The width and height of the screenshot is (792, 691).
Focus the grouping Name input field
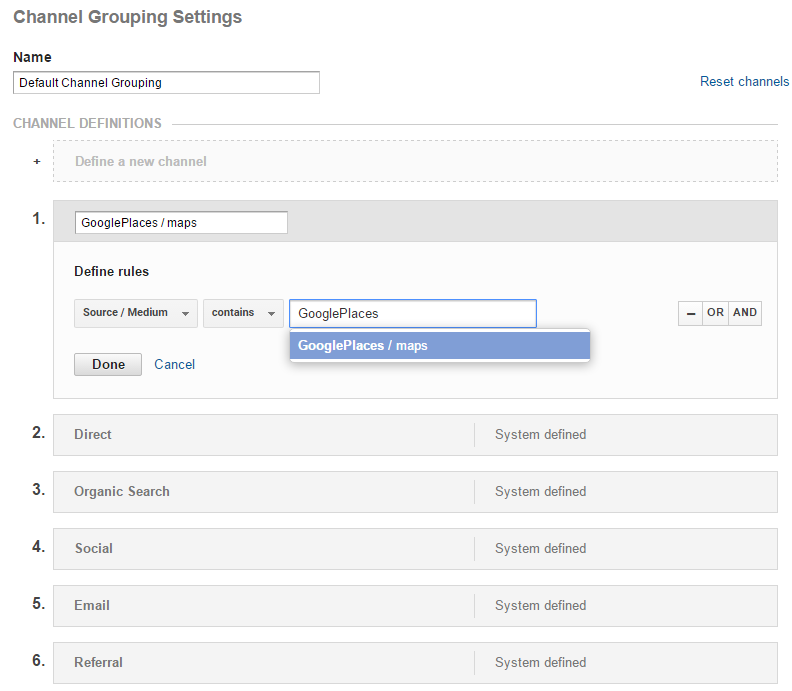point(166,82)
